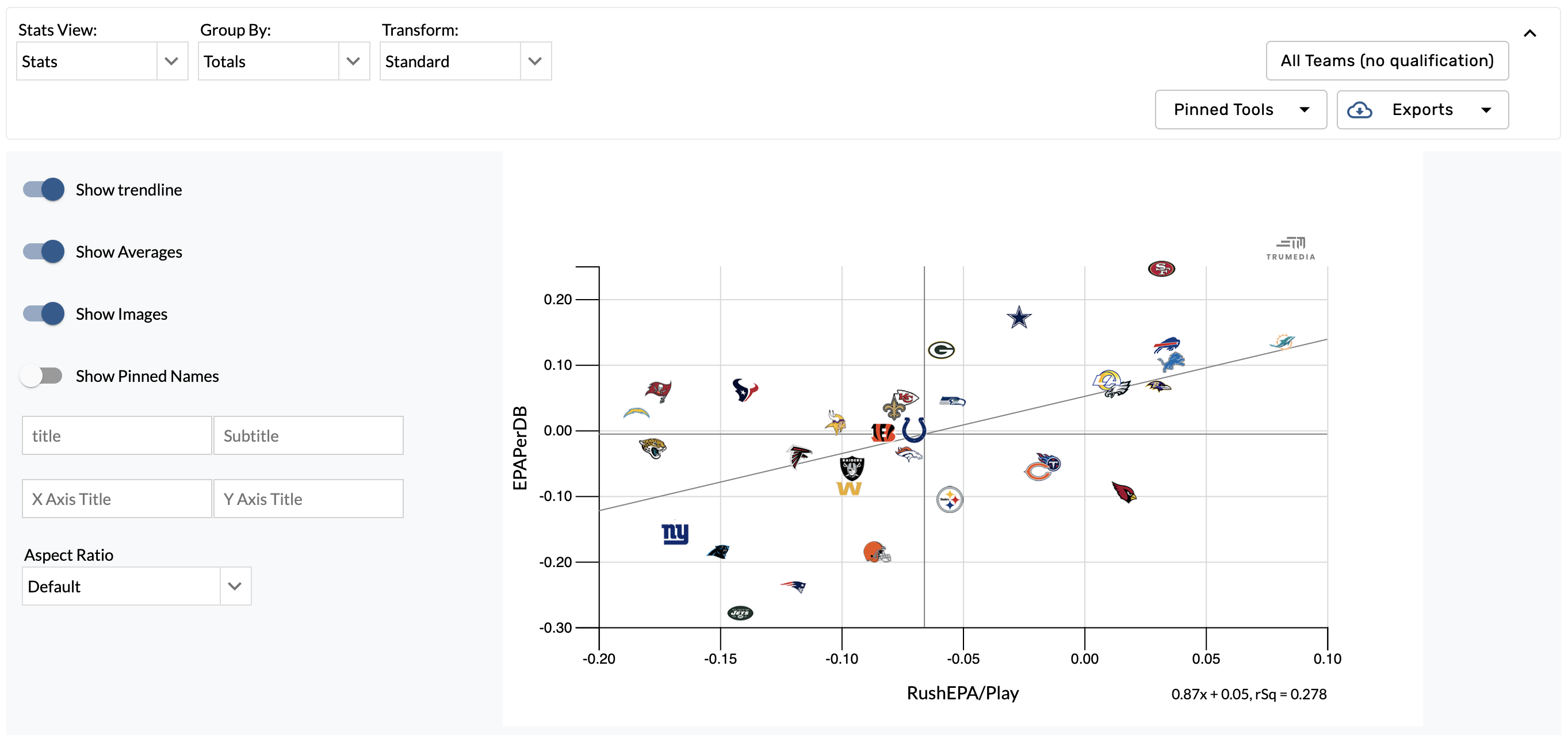Toggle off Show trendline
Viewport: 1568px width, 735px height.
[x=43, y=189]
